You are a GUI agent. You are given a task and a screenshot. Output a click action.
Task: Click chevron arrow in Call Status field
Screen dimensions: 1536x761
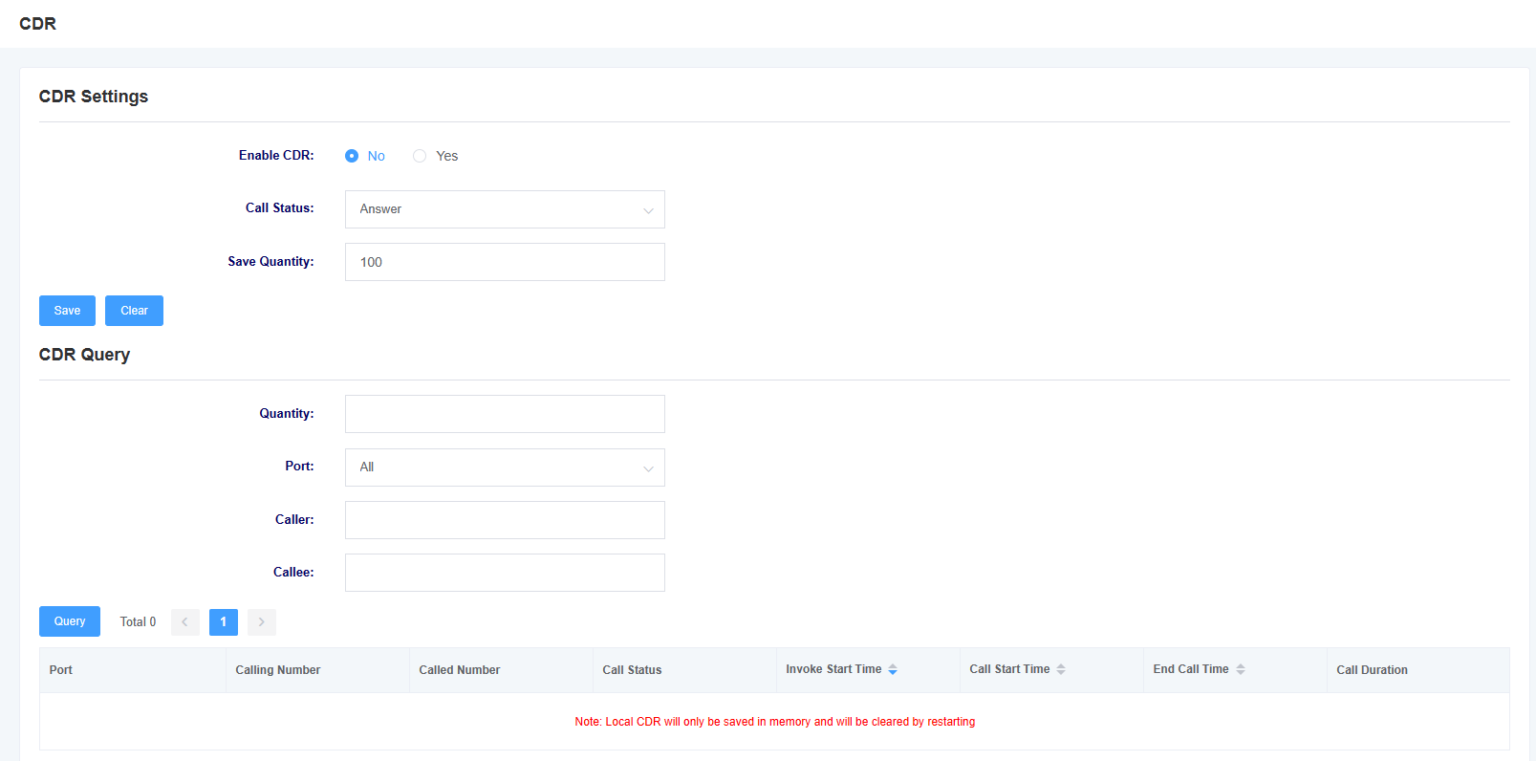648,211
